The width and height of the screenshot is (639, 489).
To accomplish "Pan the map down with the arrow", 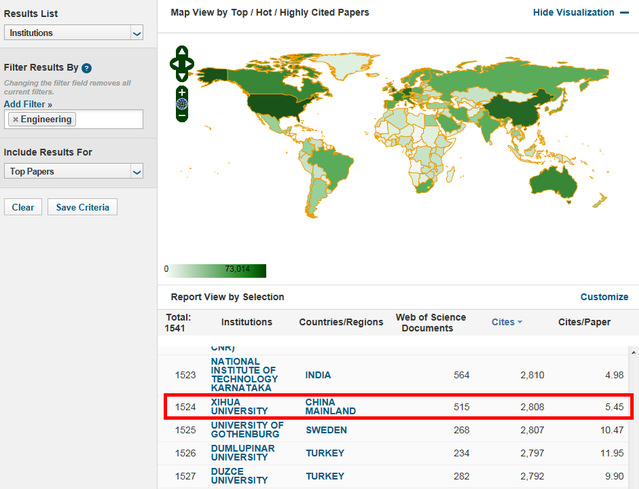I will [x=181, y=76].
